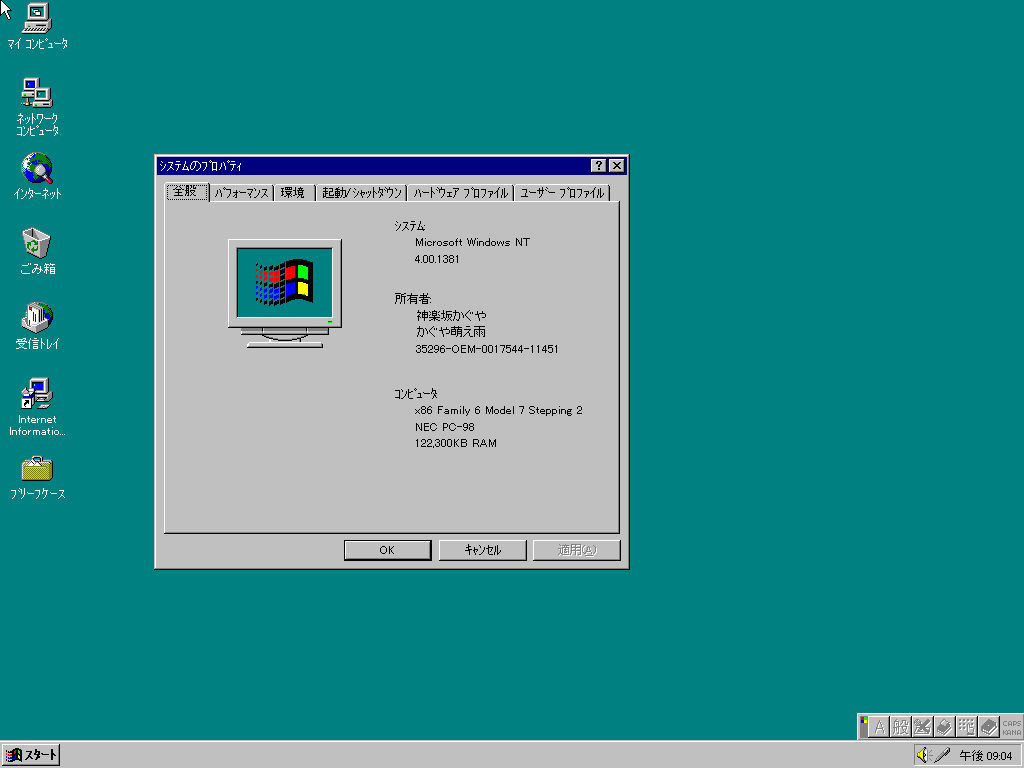This screenshot has height=768, width=1024.
Task: Click the owner name 神楽坂かぐや
Action: point(451,315)
